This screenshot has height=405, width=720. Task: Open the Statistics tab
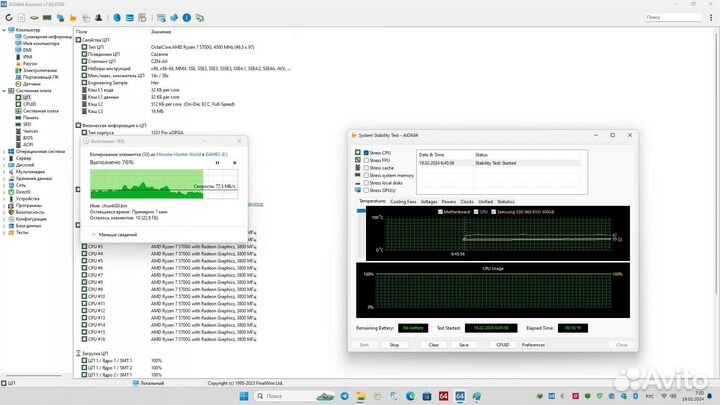(x=506, y=201)
